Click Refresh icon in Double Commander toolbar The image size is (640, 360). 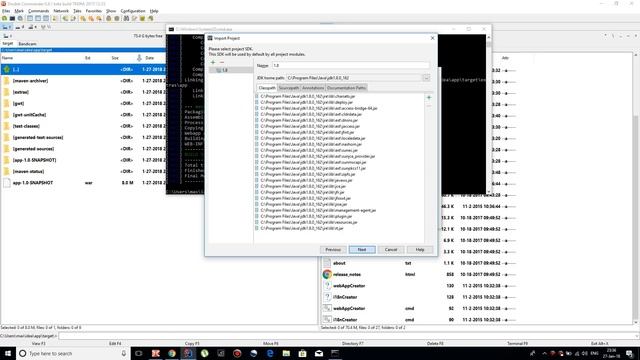4,18
